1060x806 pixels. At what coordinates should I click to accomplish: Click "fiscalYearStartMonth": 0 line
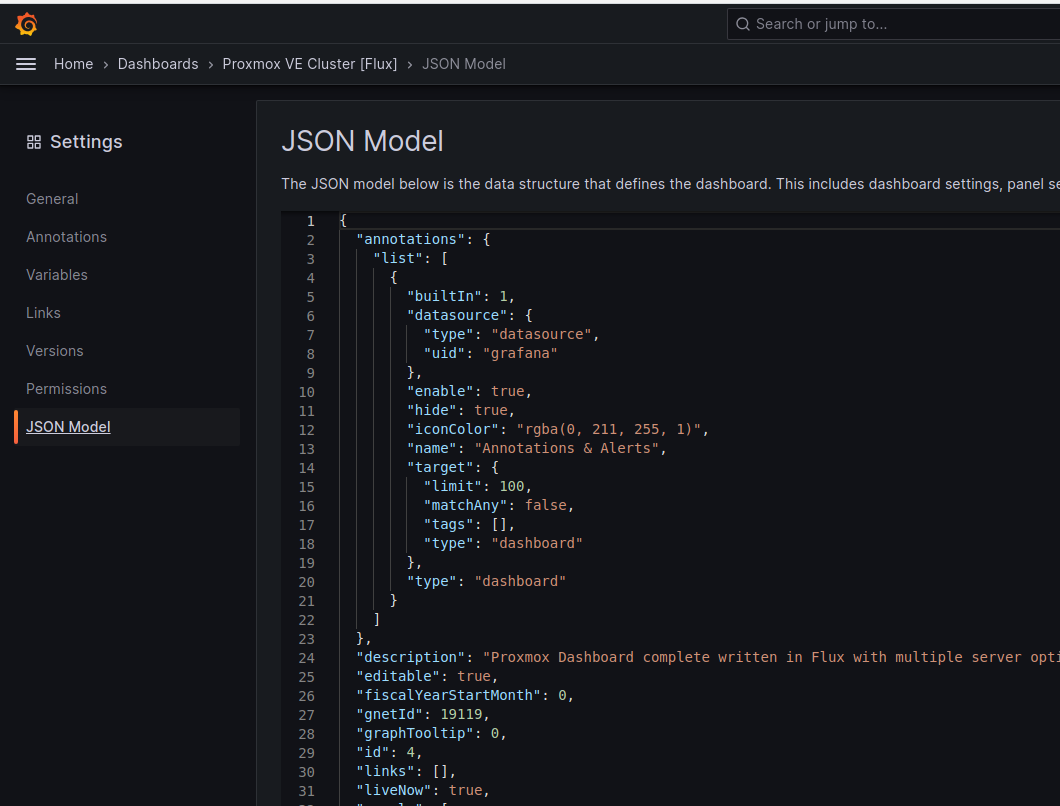coord(465,695)
